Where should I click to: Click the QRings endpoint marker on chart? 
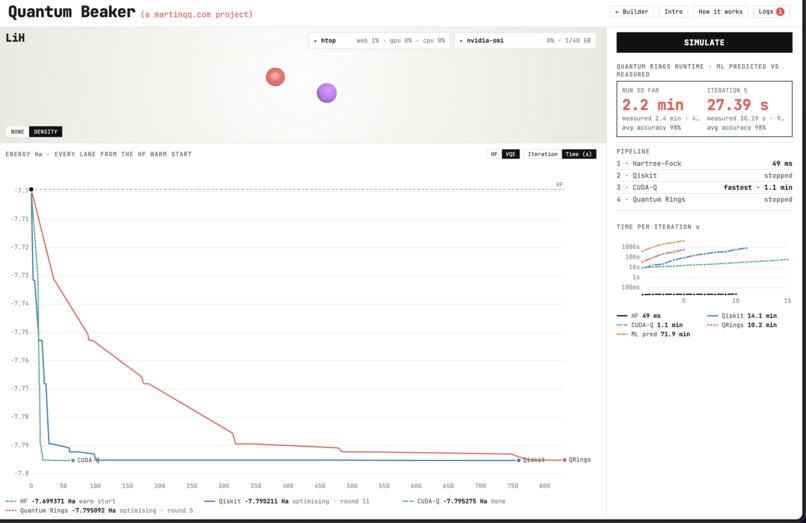564,460
